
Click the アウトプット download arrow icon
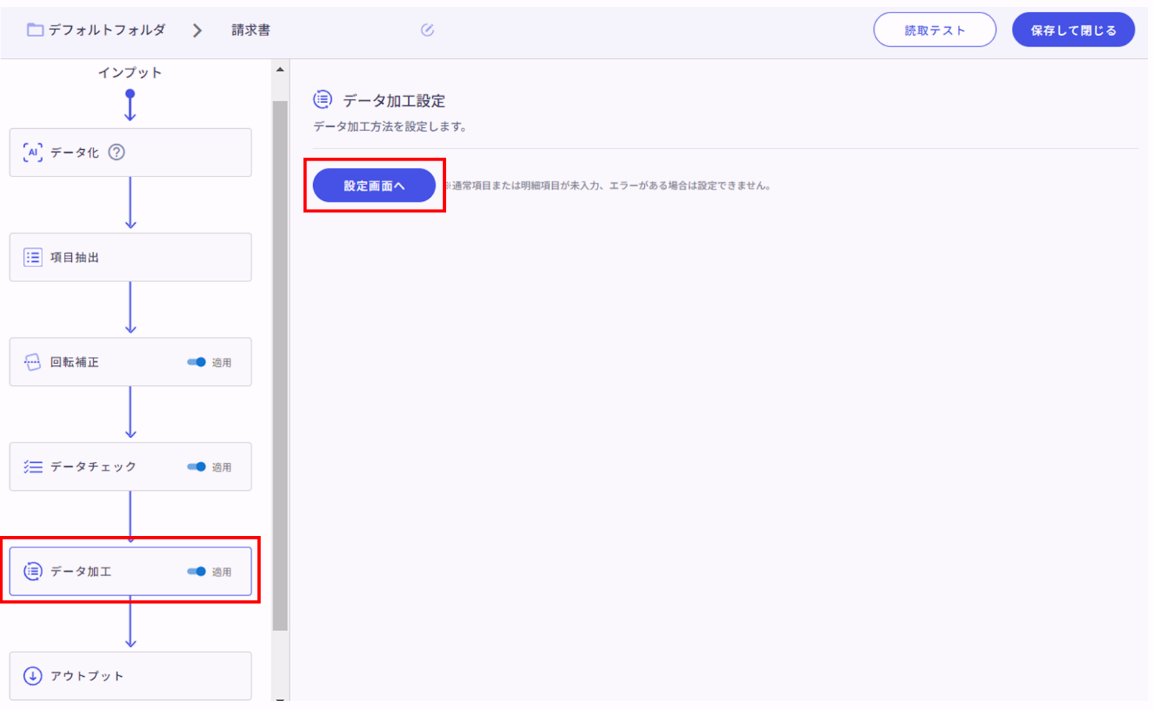[32, 676]
